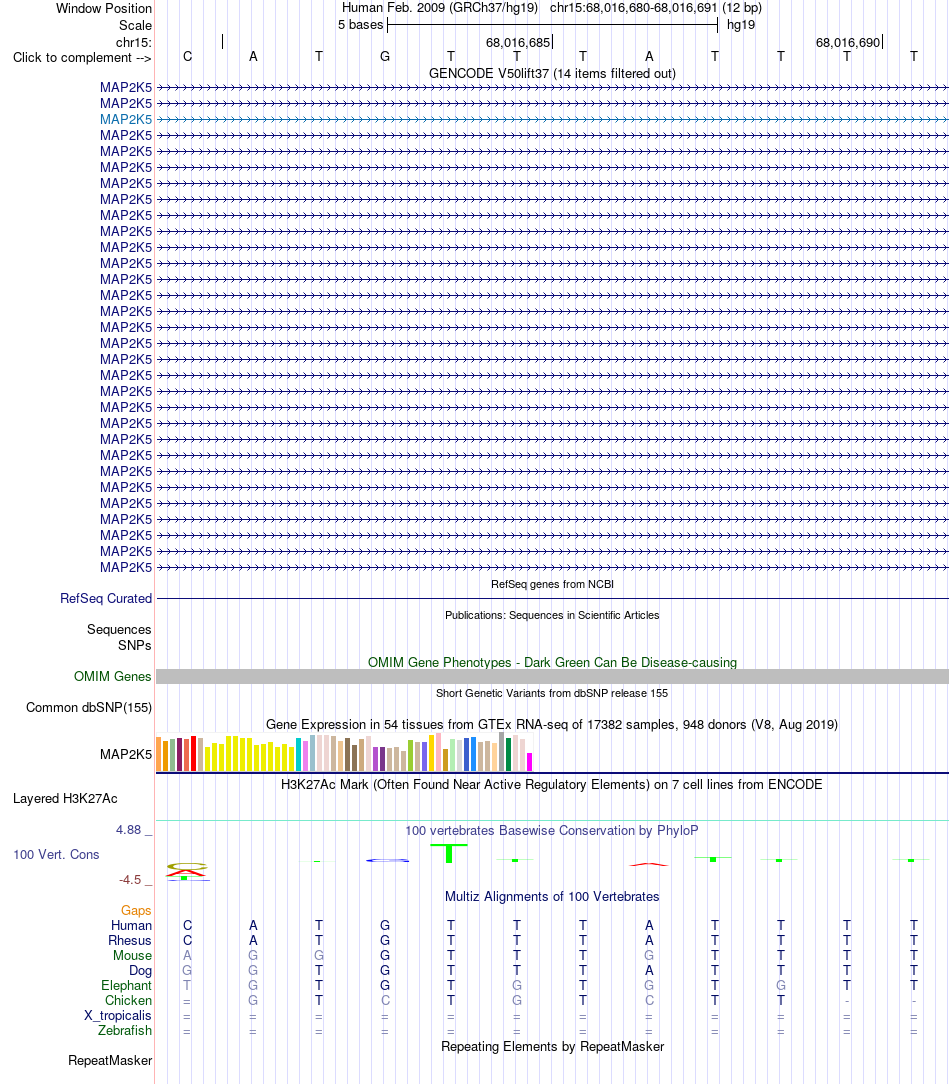Click the 4.88 upper scale value
The image size is (950, 1084).
click(129, 830)
